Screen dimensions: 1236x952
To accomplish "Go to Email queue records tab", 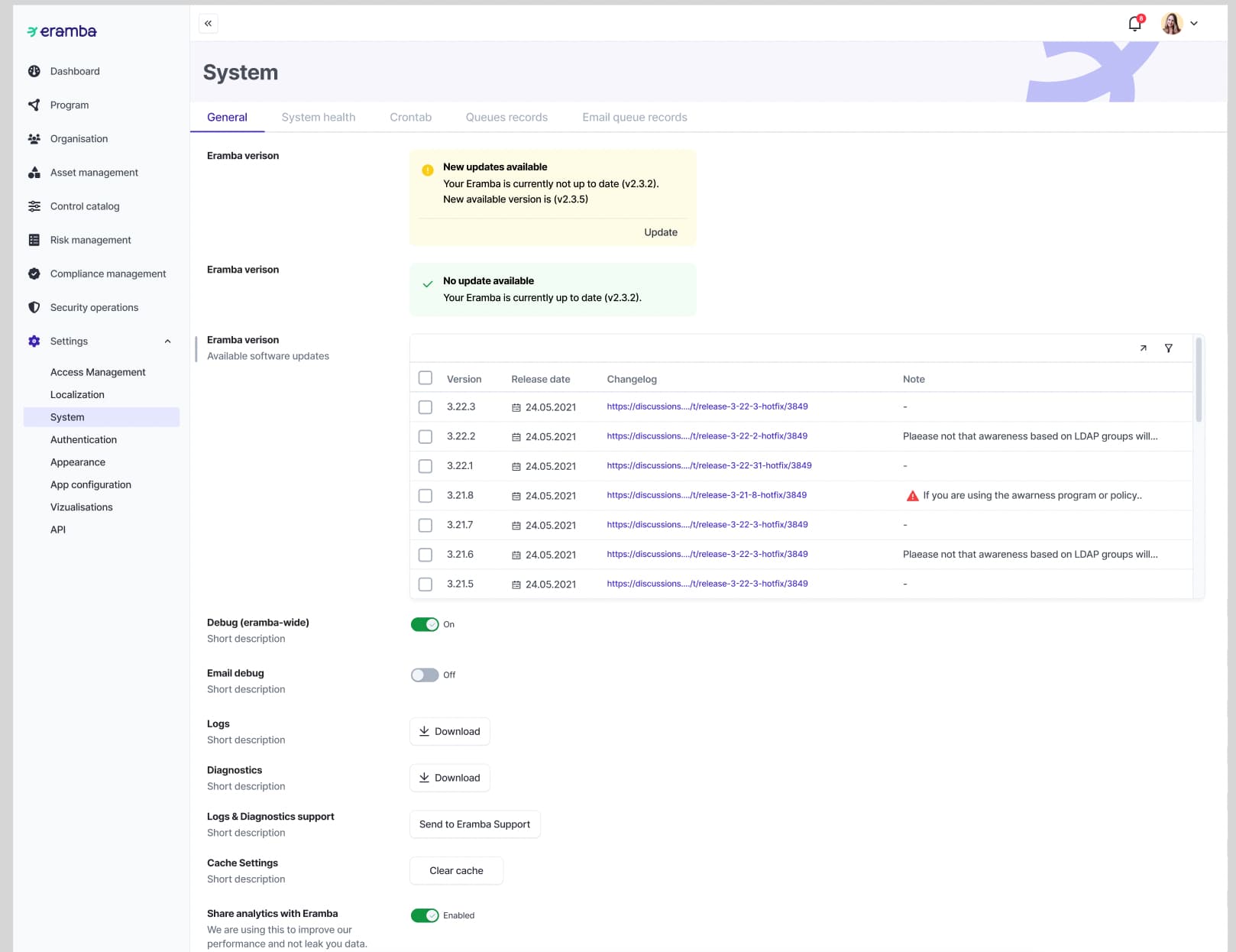I will 635,117.
